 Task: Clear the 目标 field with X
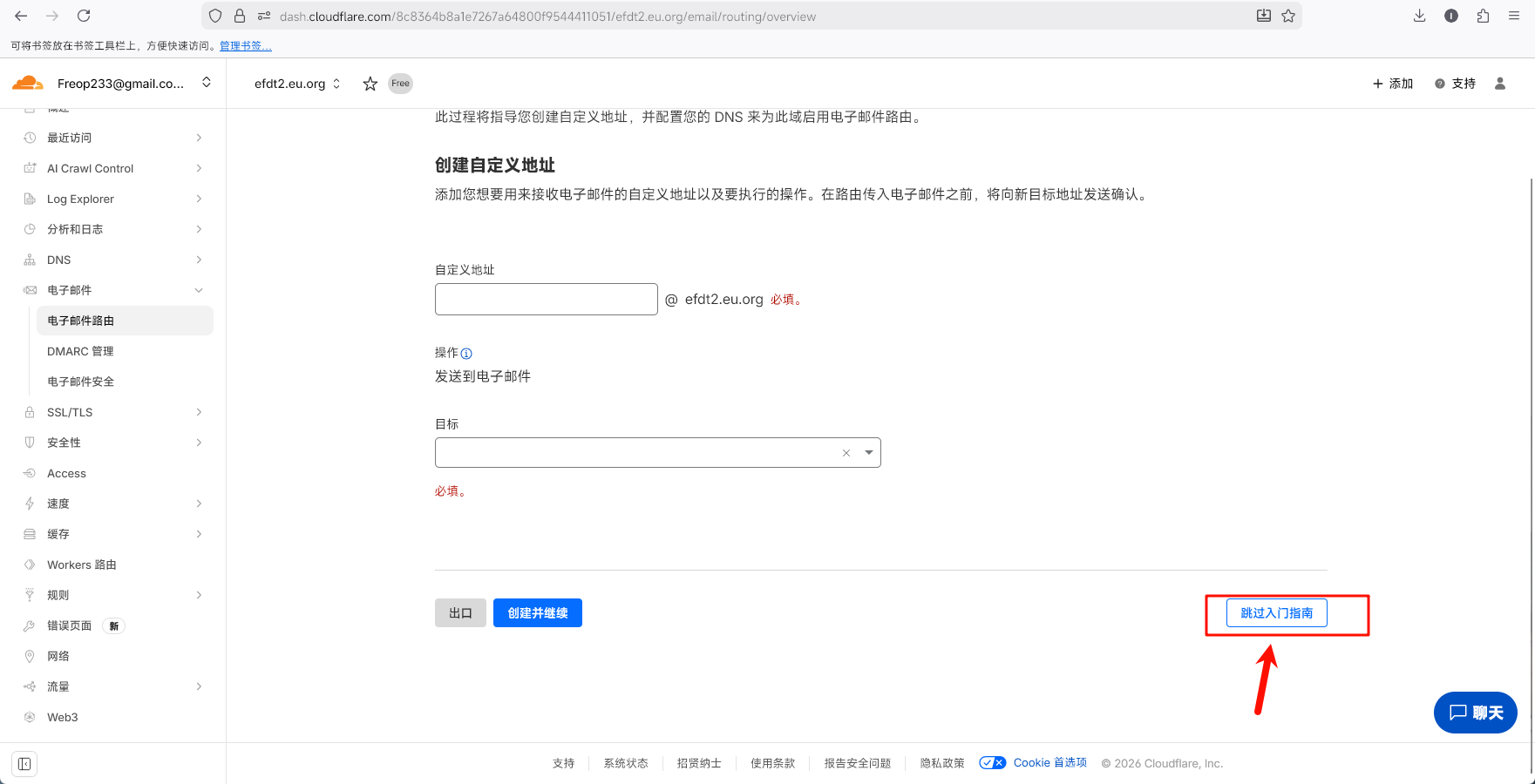pyautogui.click(x=846, y=453)
